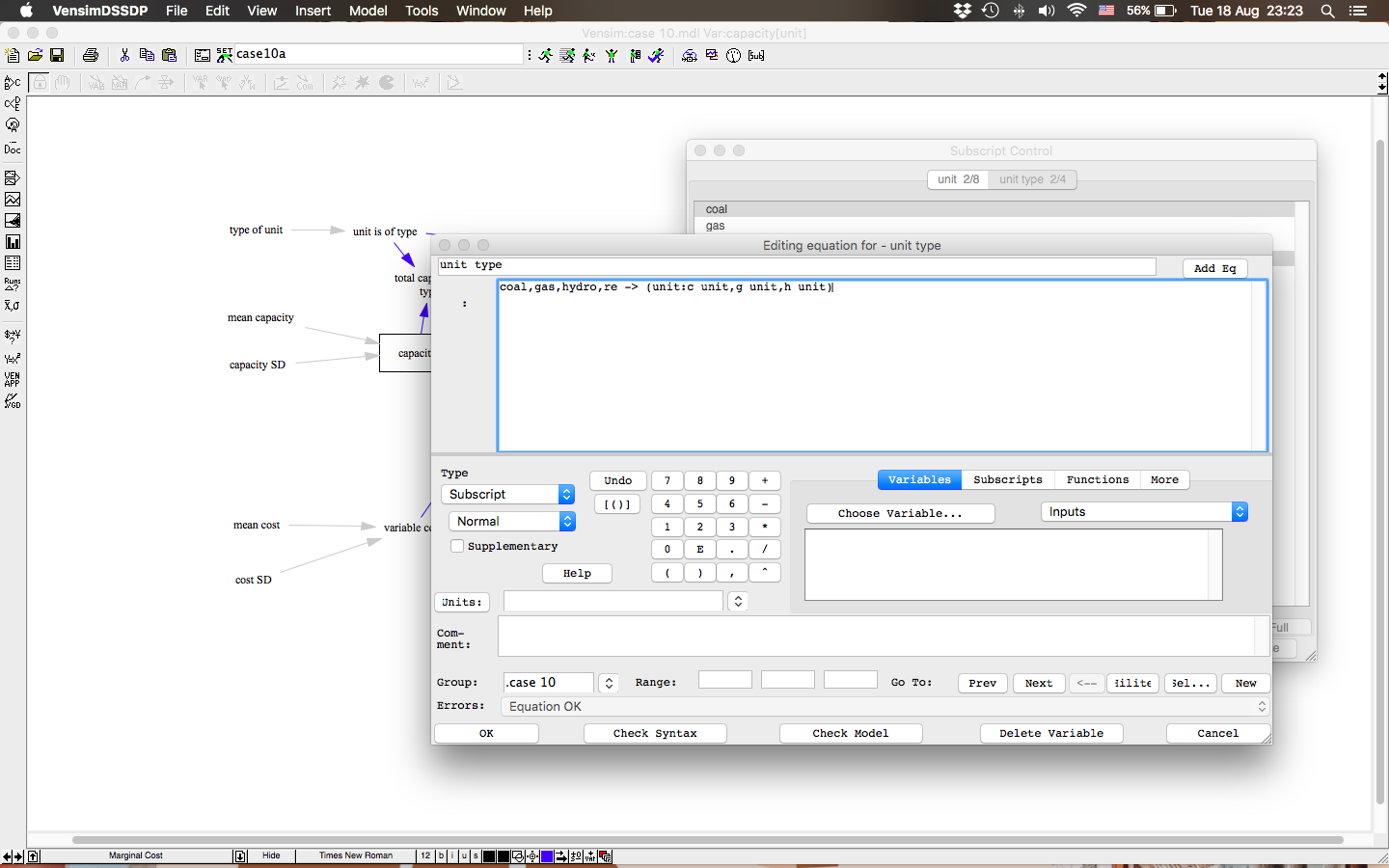Click the OK button
Image resolution: width=1389 pixels, height=868 pixels.
tap(486, 733)
